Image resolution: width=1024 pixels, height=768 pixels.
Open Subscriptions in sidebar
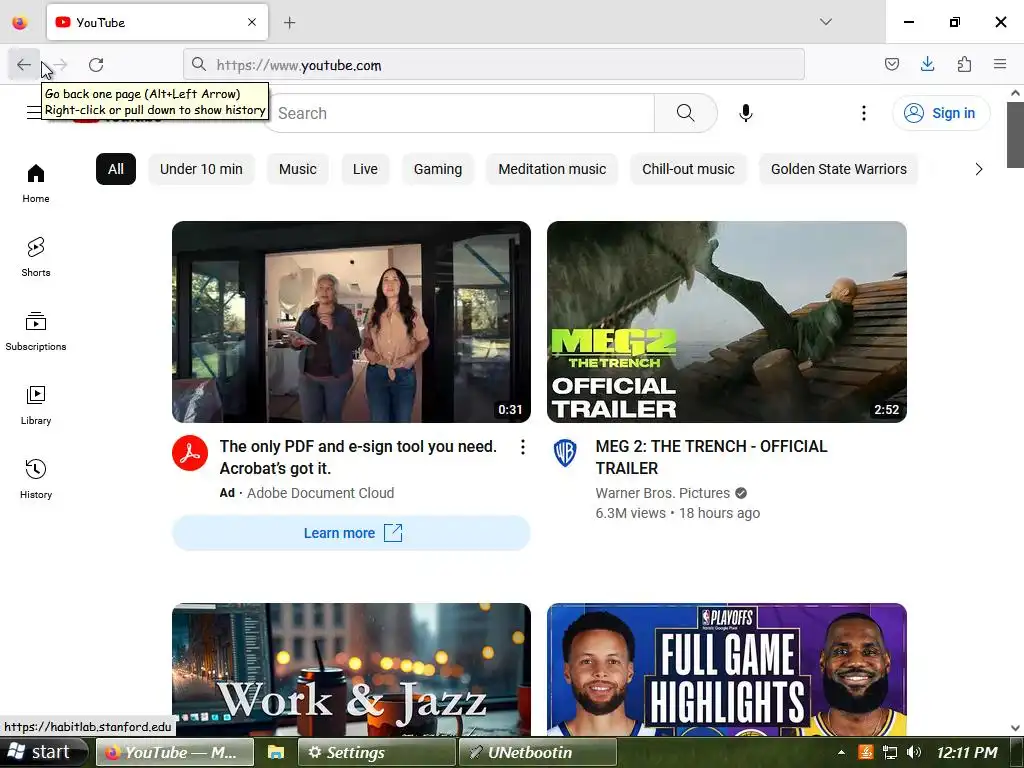click(x=36, y=331)
